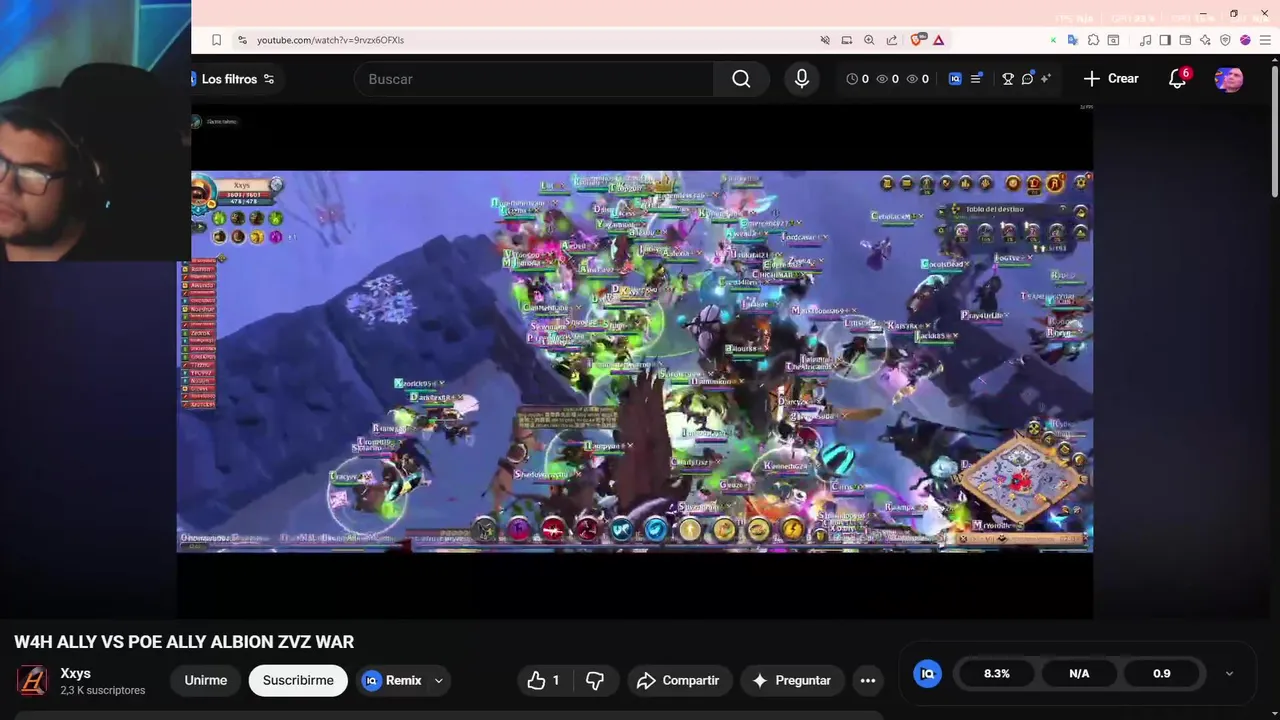1280x720 pixels.
Task: Click the Remix button
Action: pos(392,680)
